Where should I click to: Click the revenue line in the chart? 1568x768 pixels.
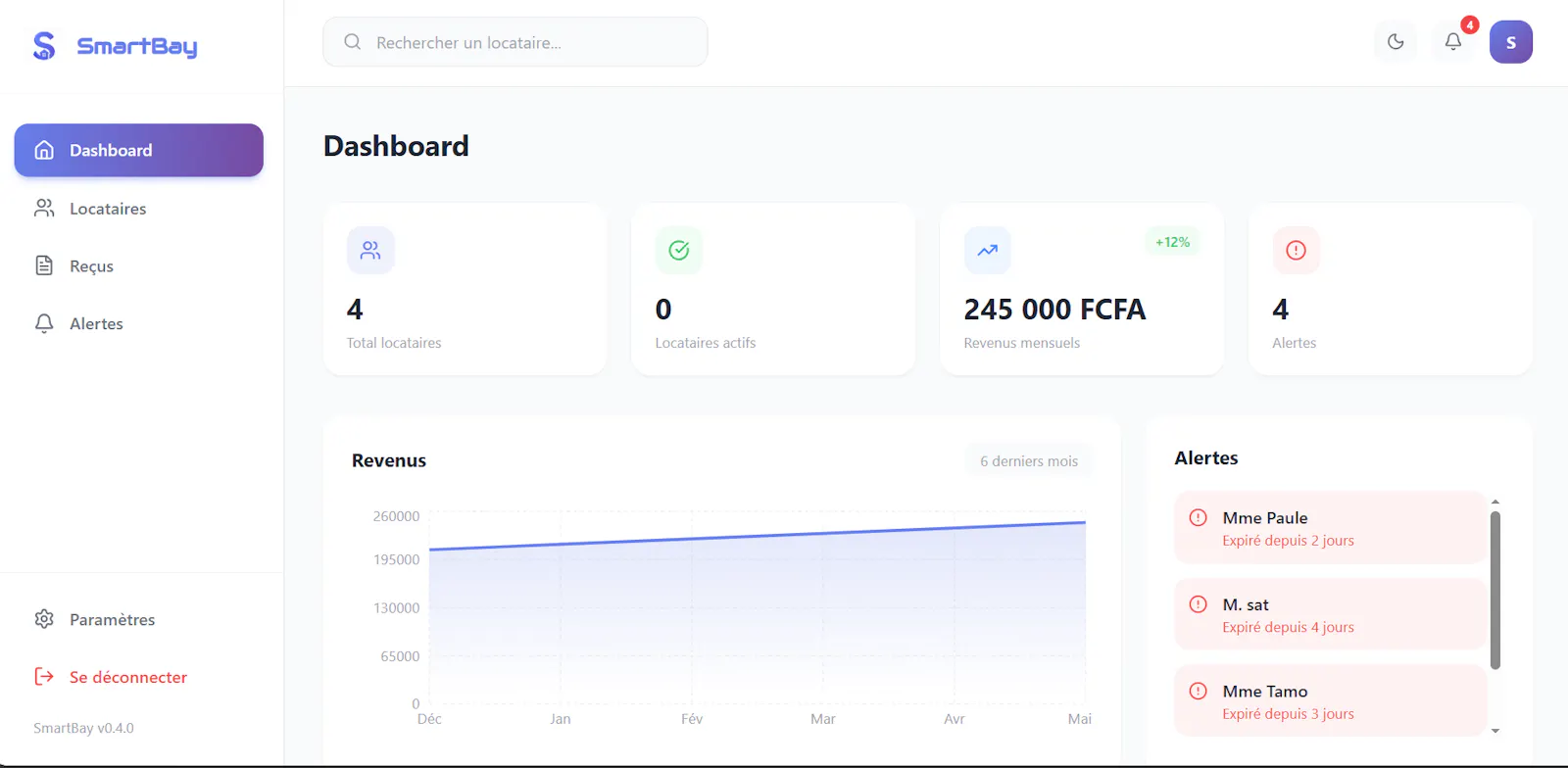click(x=758, y=536)
